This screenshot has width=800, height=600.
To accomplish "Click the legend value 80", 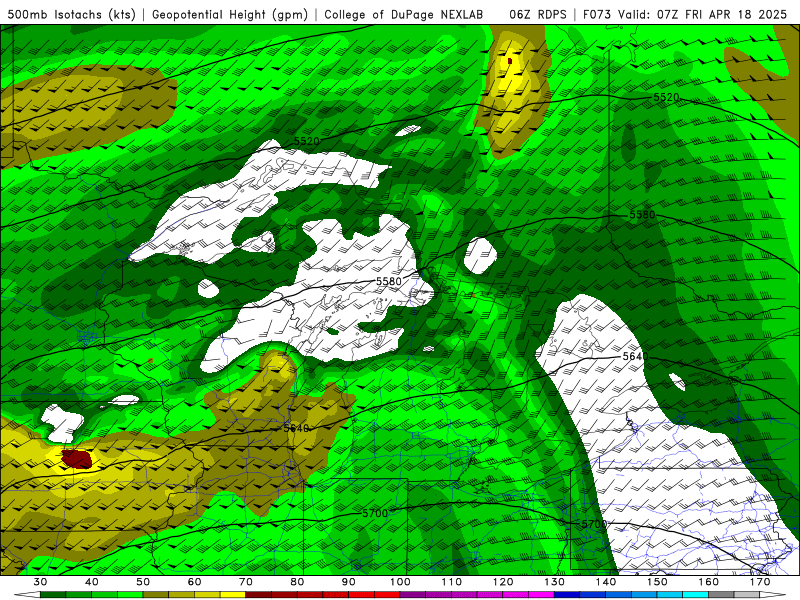I will coord(297,582).
